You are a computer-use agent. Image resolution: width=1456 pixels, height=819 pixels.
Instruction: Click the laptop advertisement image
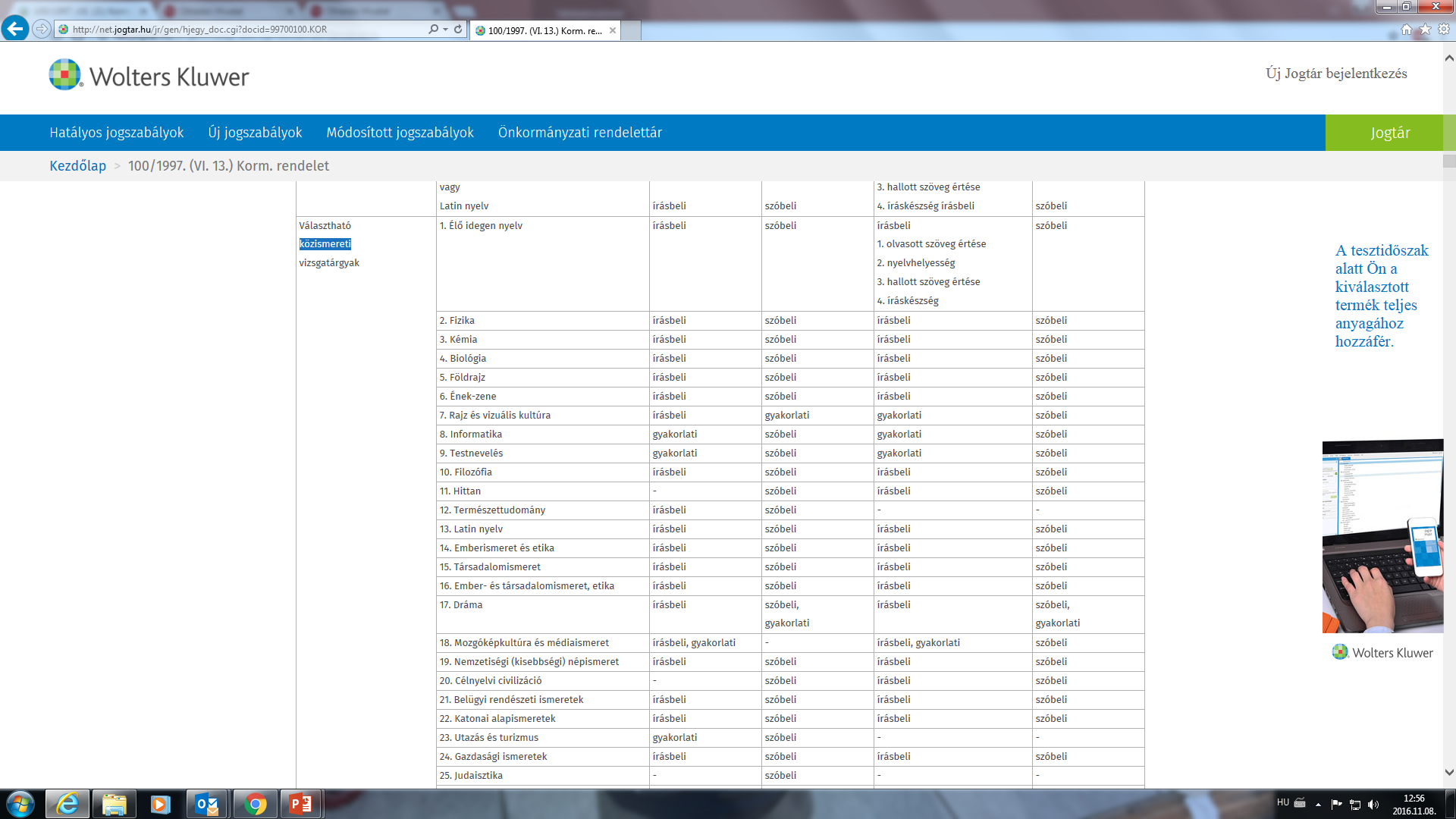point(1382,536)
